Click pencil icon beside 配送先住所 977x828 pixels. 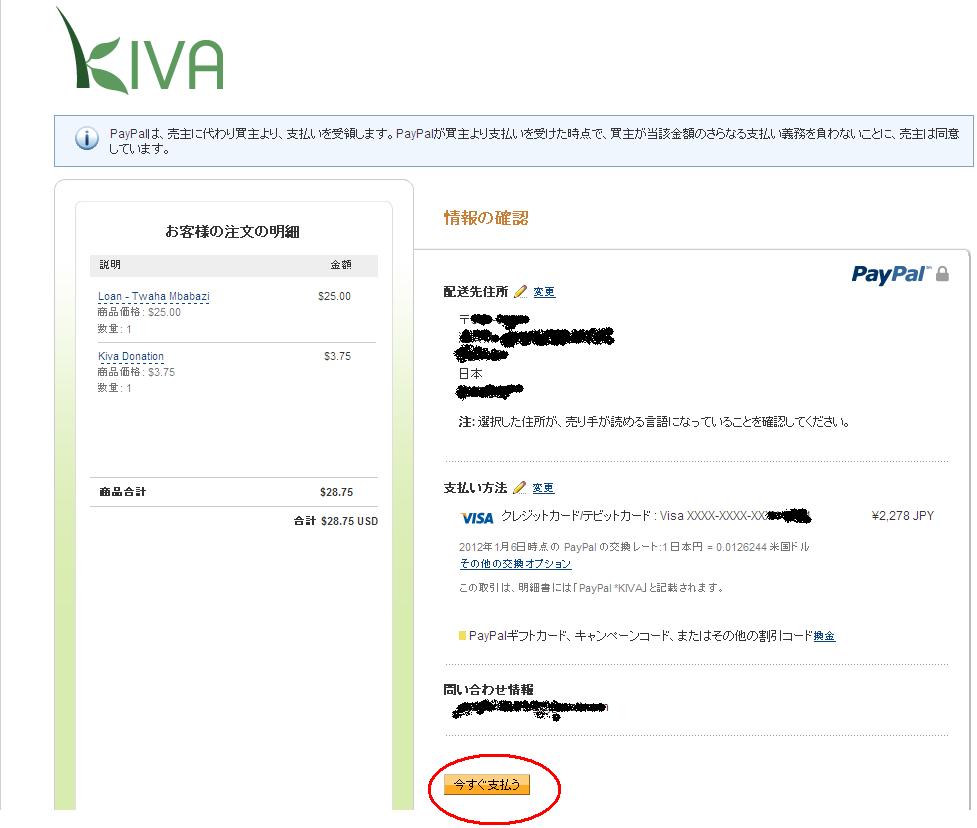520,292
